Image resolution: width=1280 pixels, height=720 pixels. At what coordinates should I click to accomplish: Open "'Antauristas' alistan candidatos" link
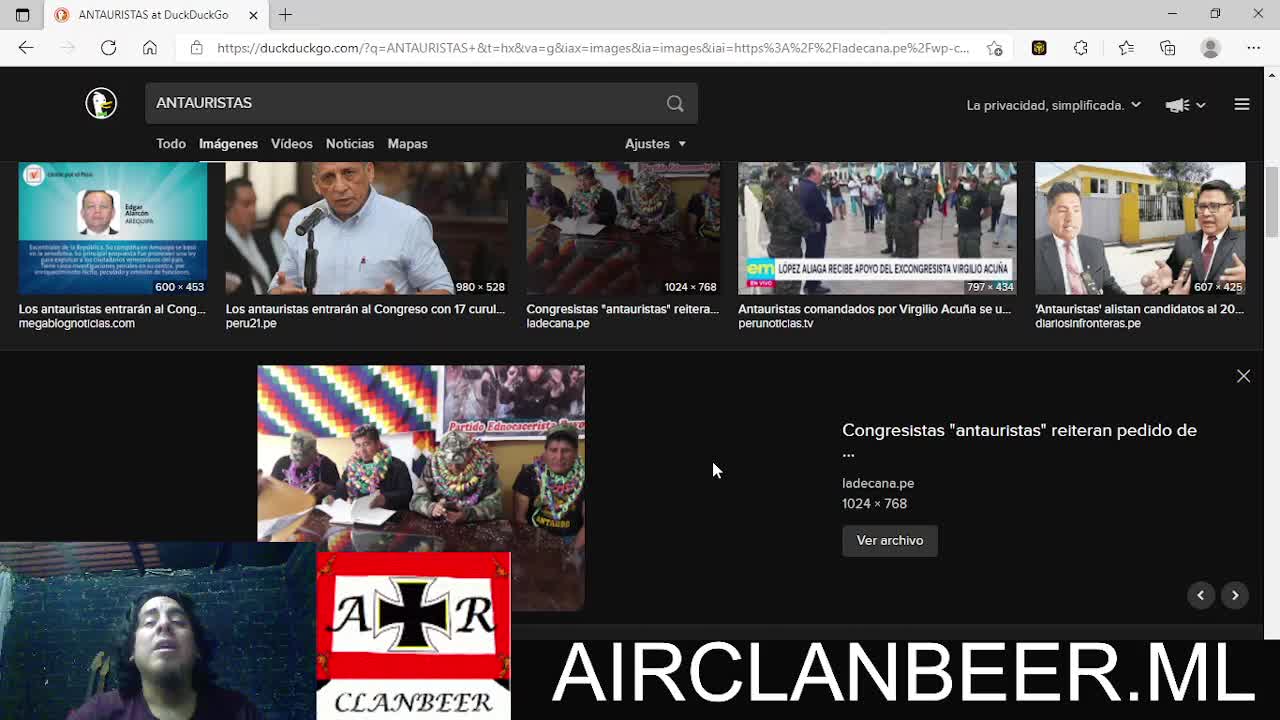1139,309
